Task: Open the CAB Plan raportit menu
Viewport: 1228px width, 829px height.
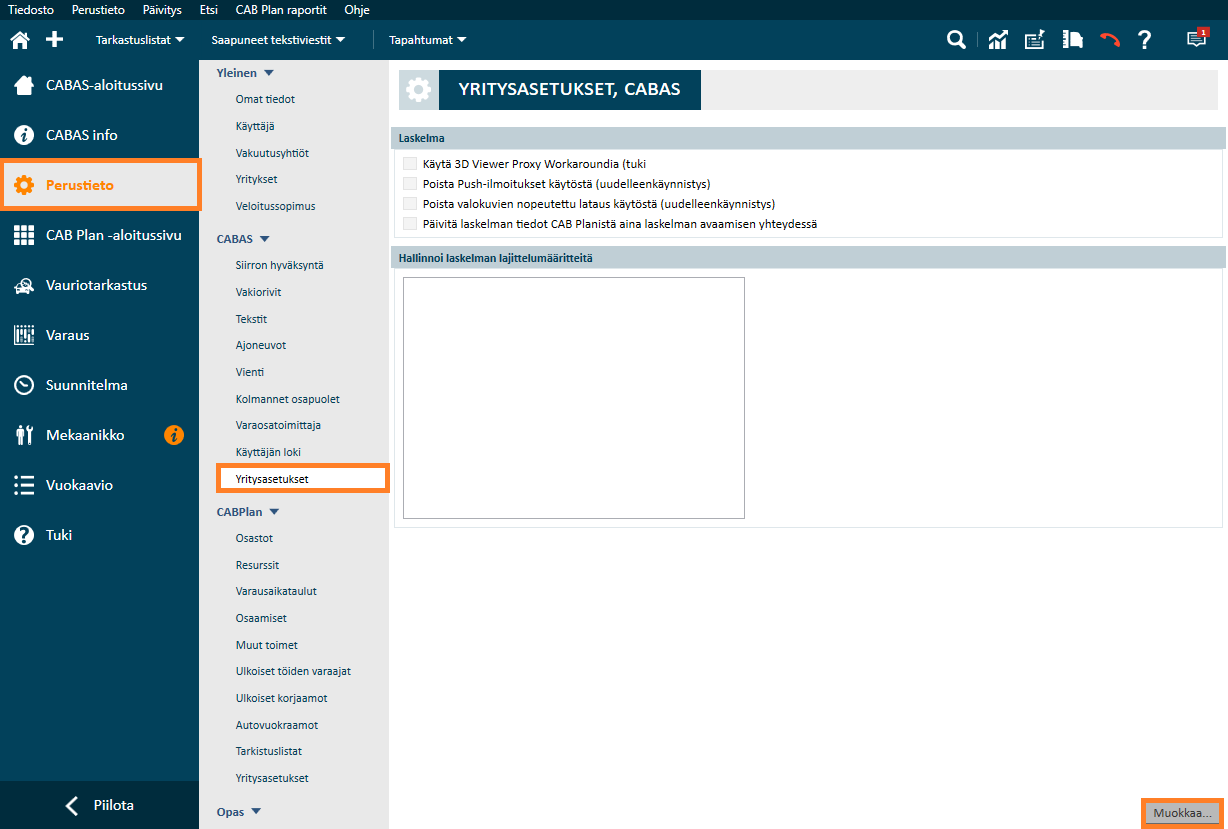Action: tap(283, 10)
